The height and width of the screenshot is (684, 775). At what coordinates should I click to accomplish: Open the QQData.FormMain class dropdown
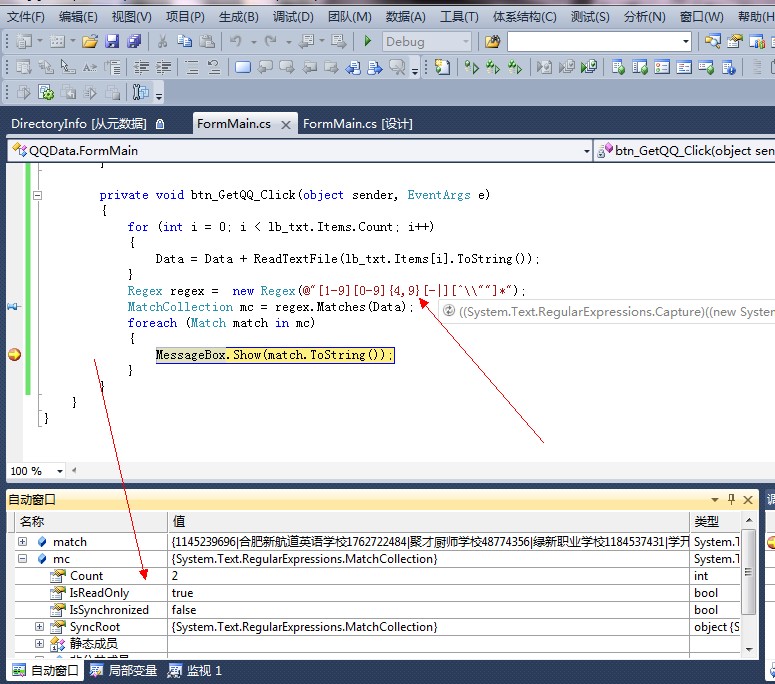point(586,151)
